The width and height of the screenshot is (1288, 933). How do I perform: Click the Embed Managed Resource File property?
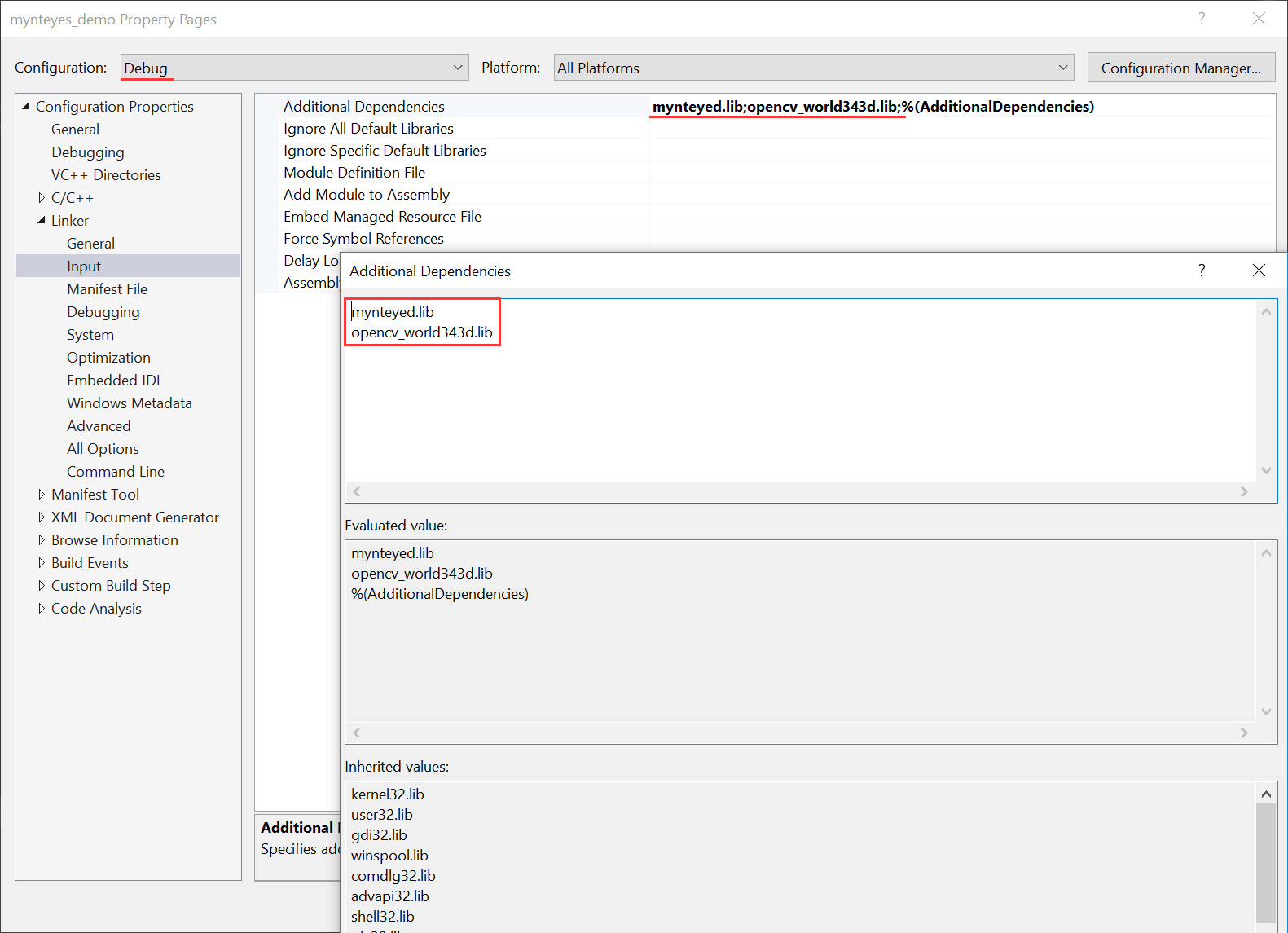(x=382, y=217)
